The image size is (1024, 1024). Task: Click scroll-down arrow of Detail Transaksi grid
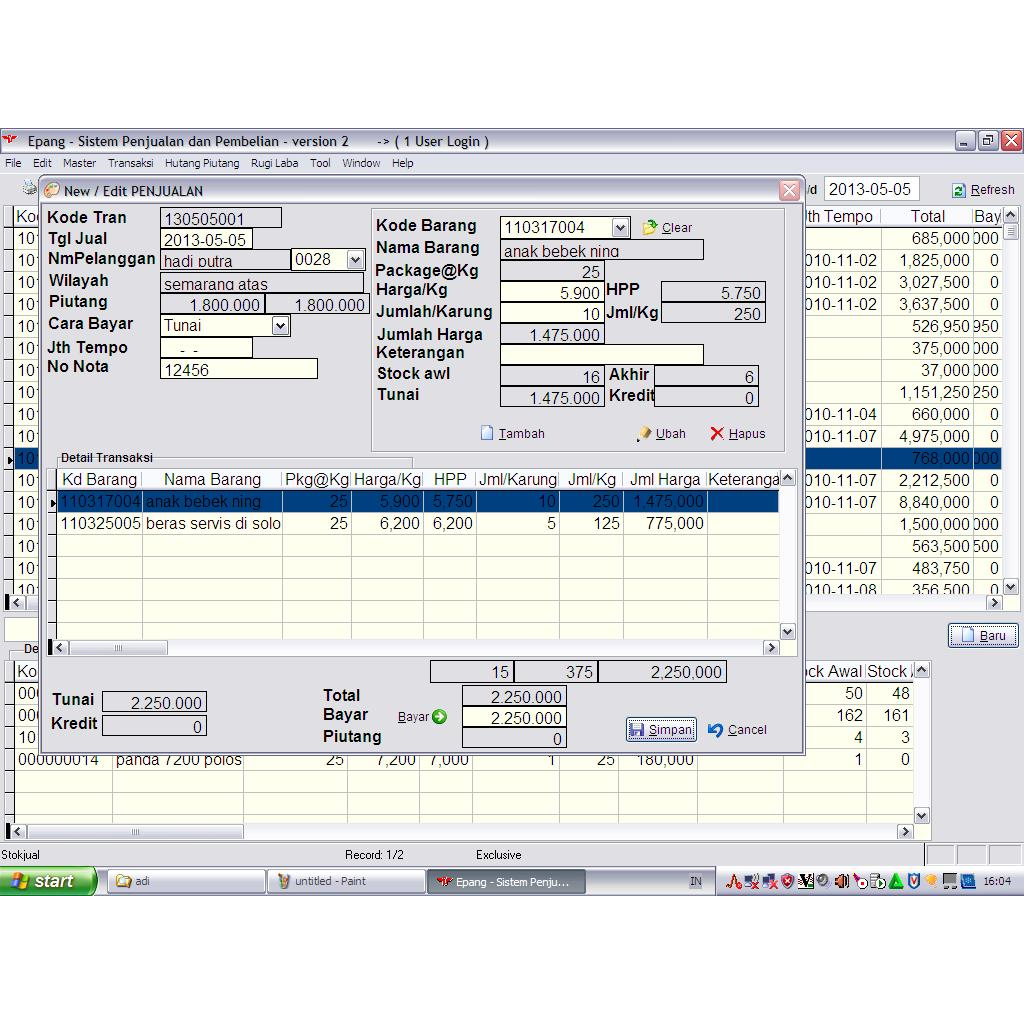(788, 632)
